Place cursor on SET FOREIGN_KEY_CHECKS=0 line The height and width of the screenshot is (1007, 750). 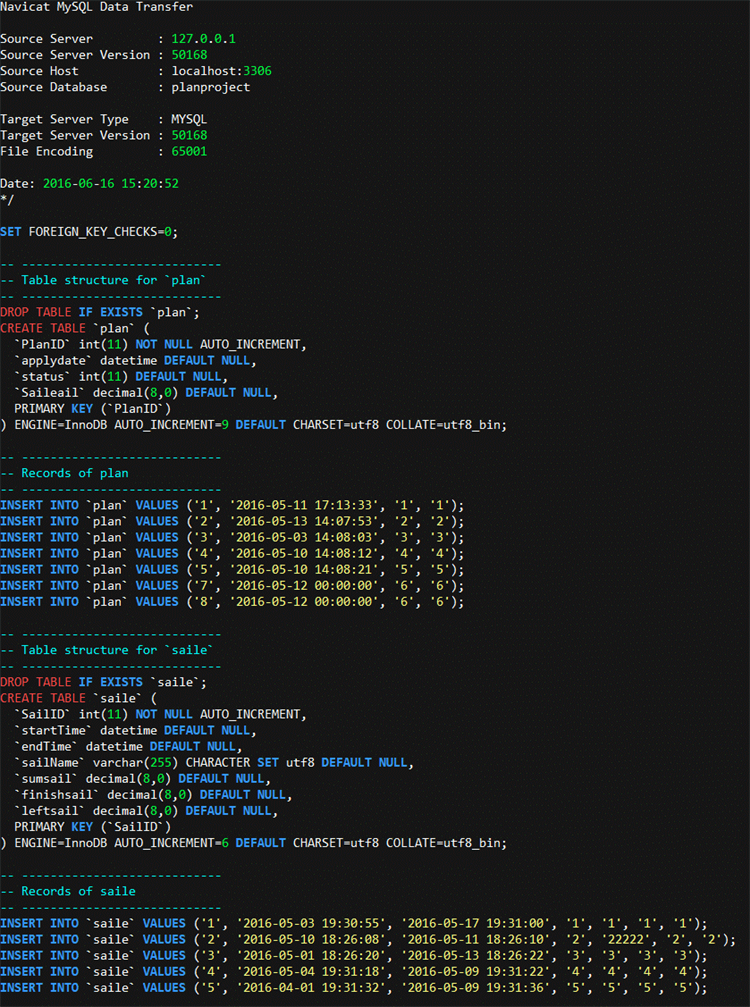tap(89, 232)
